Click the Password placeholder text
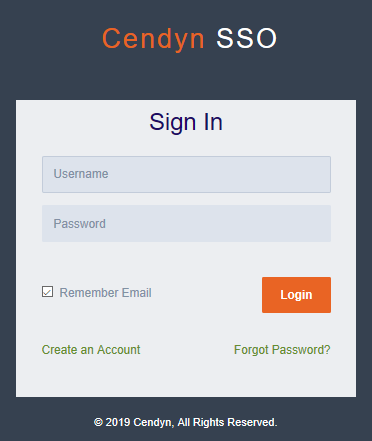This screenshot has width=372, height=441. click(x=79, y=224)
